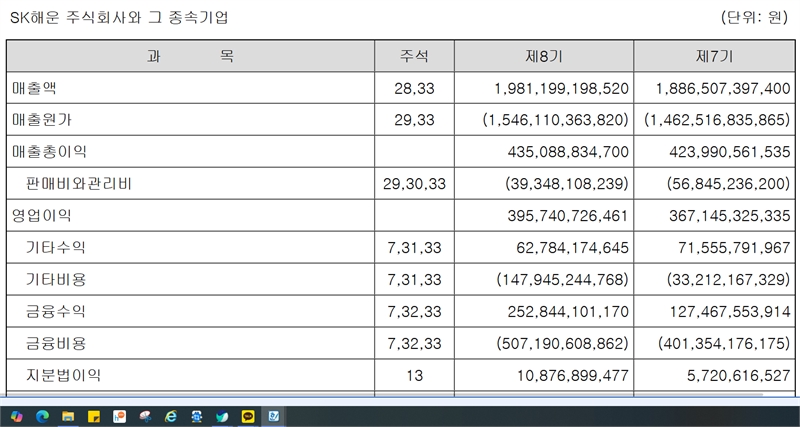The height and width of the screenshot is (427, 800).
Task: Launch Microsoft Edge from the taskbar
Action: pyautogui.click(x=42, y=417)
